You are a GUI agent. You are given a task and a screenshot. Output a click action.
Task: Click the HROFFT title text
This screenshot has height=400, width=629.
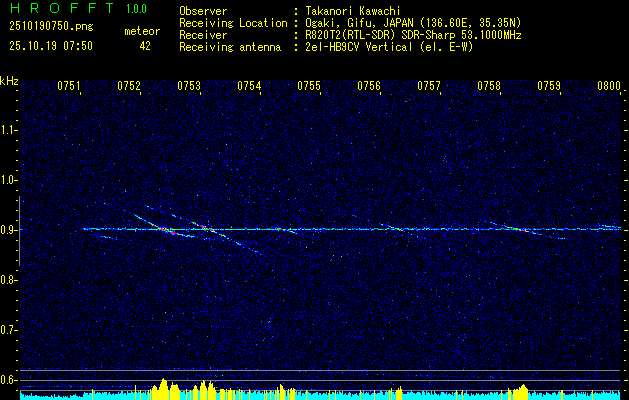(62, 8)
